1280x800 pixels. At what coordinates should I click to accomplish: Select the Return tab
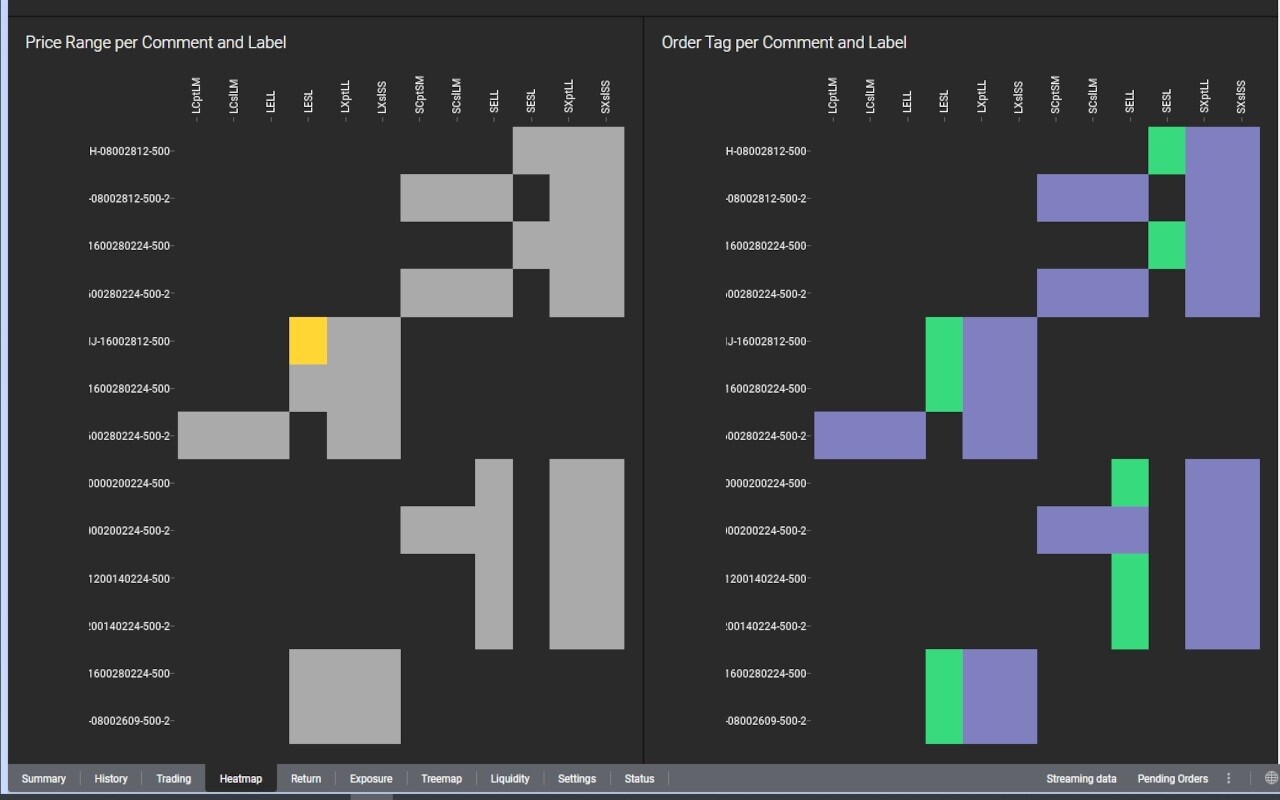305,778
